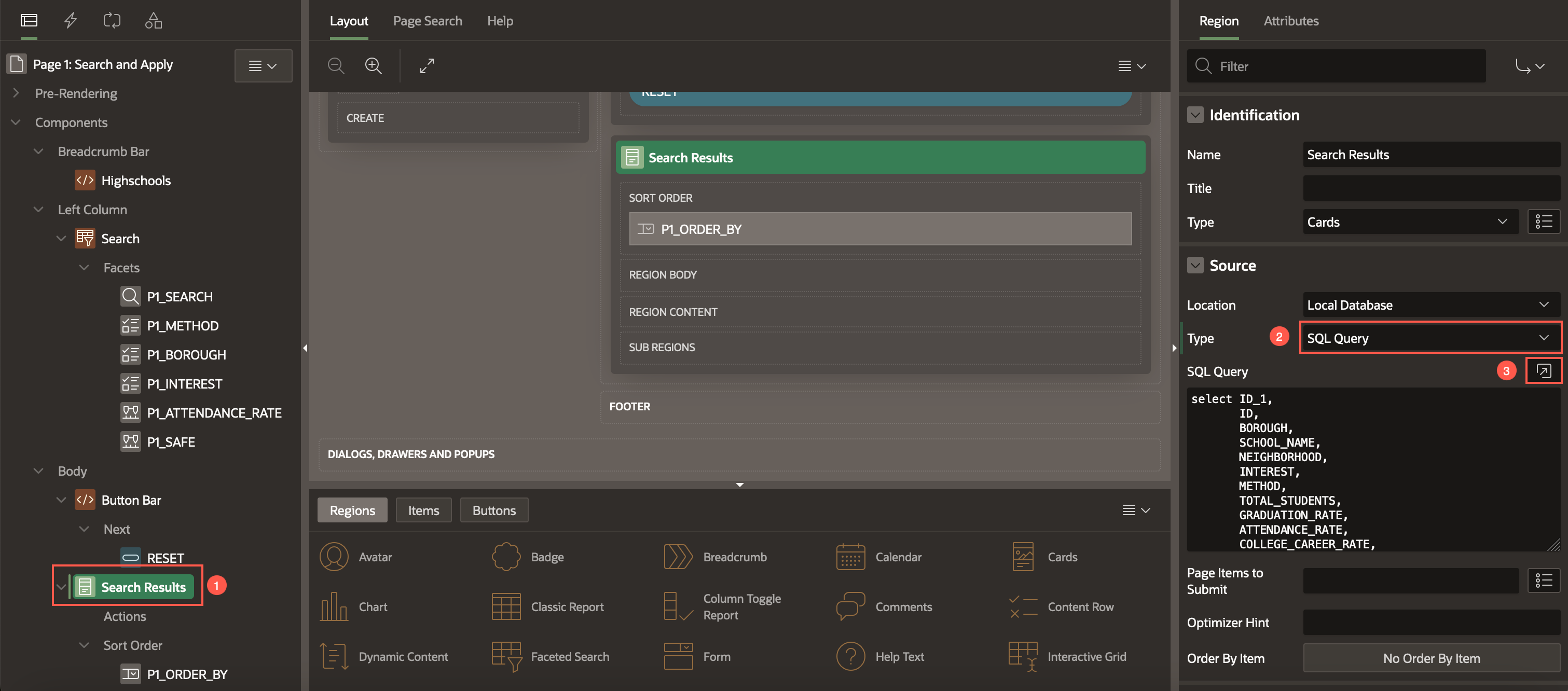
Task: Open the Processing tab icon
Action: tap(112, 21)
